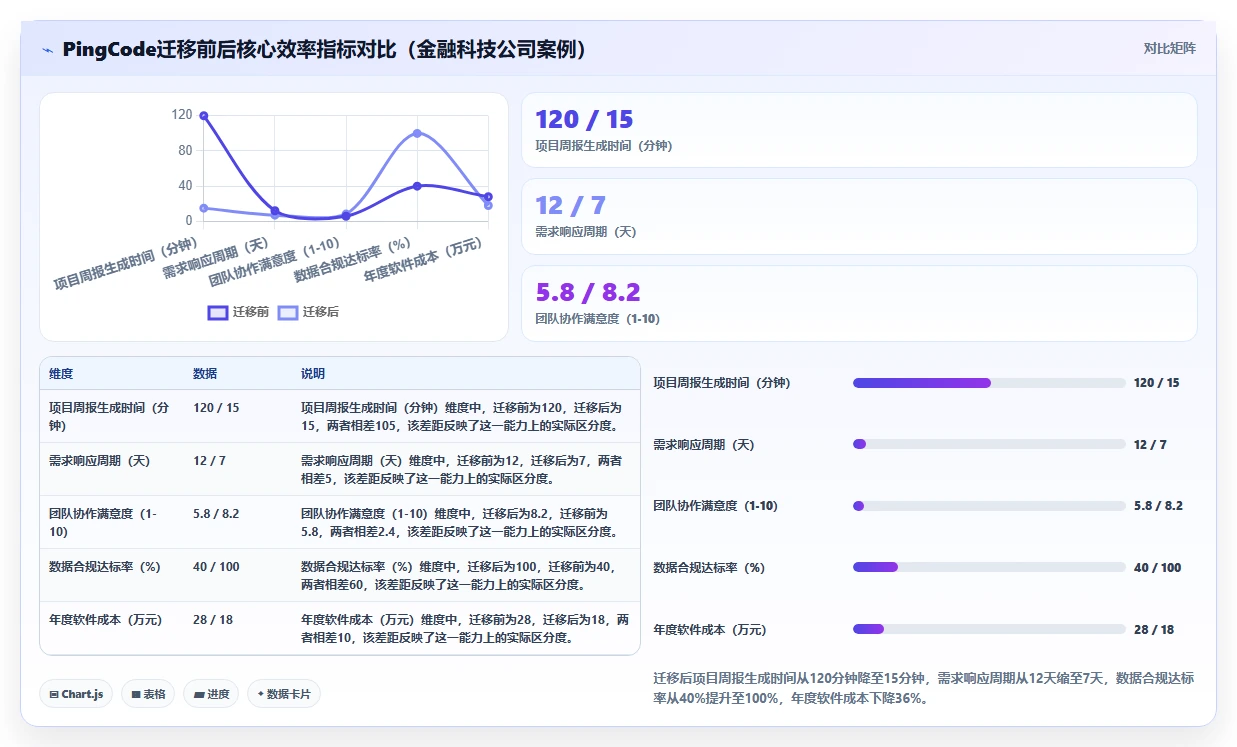The height and width of the screenshot is (747, 1237).
Task: Click table row label 数据合规达标率（%）
Action: (105, 567)
